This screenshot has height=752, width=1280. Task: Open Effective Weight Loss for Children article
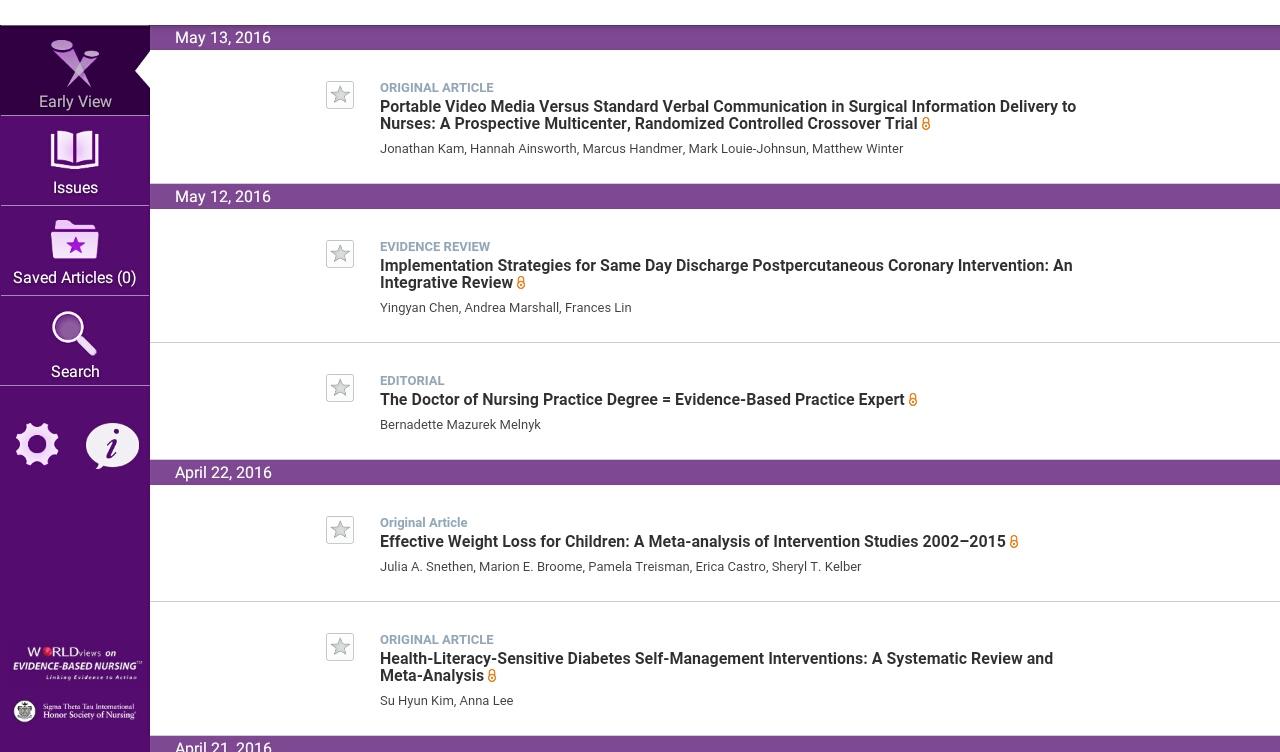(x=692, y=542)
